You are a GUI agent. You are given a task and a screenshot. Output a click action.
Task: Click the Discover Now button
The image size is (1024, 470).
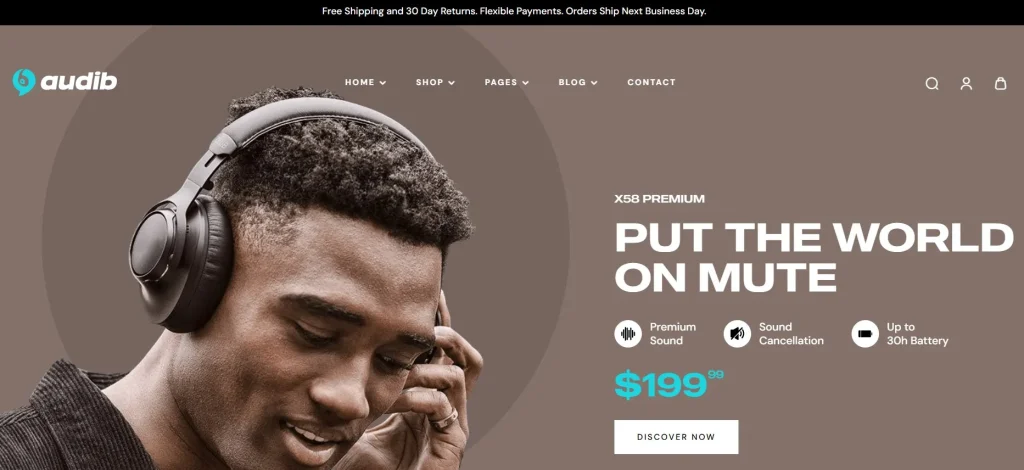pos(676,437)
